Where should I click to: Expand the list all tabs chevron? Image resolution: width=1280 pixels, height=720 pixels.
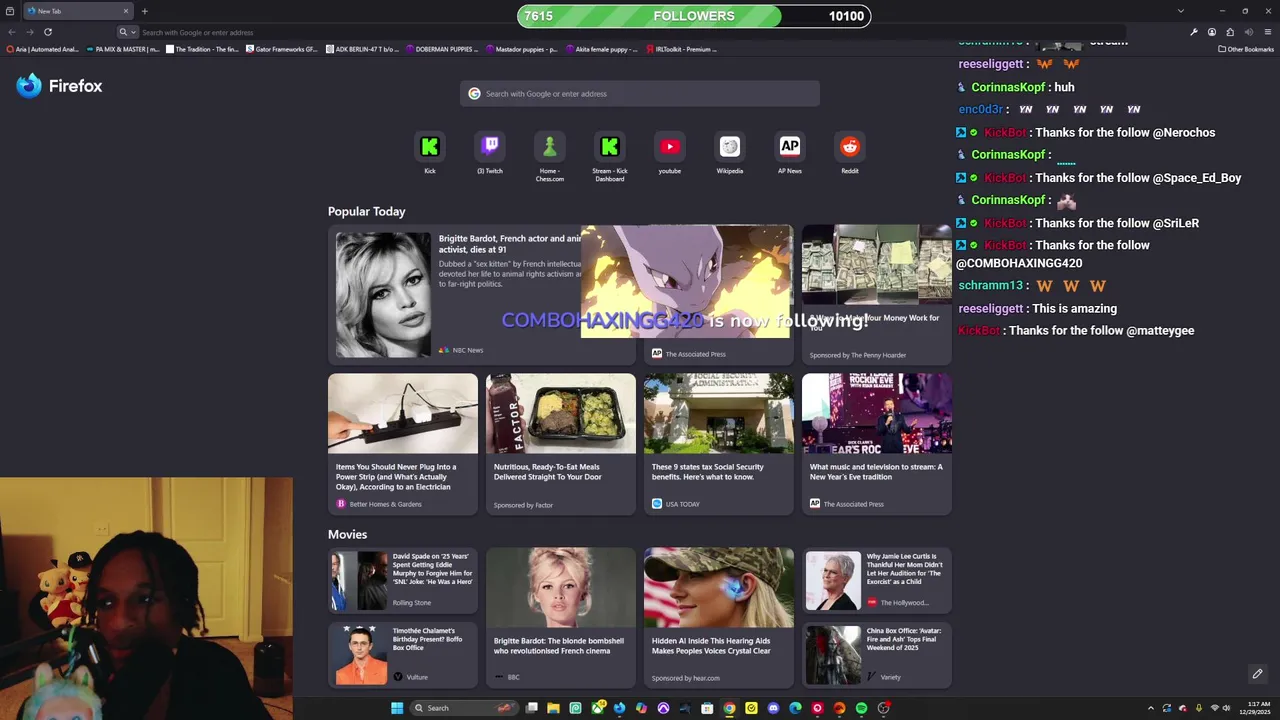point(1180,11)
